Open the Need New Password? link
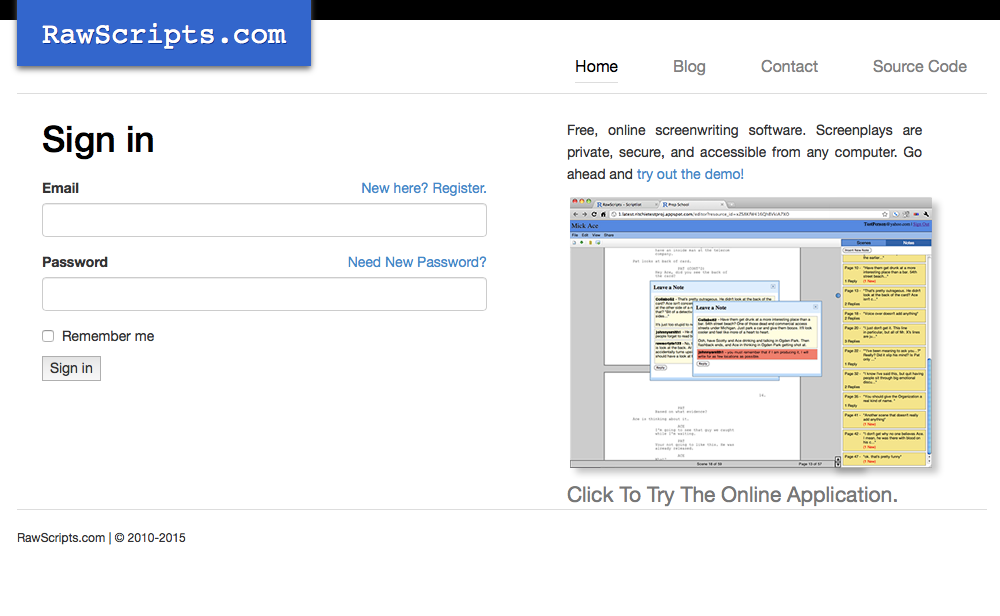The width and height of the screenshot is (1000, 616). [x=416, y=262]
